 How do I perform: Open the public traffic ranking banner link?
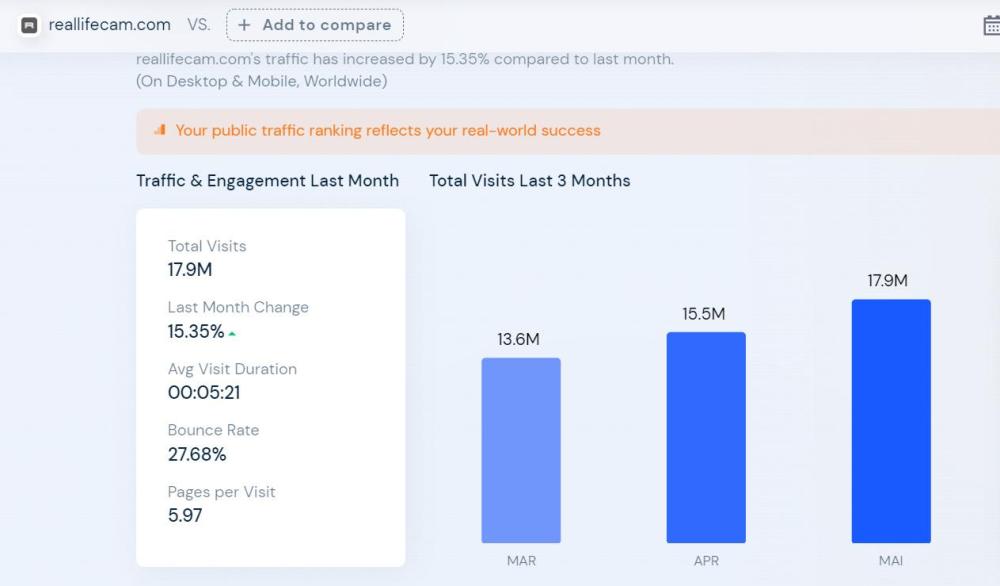click(388, 130)
